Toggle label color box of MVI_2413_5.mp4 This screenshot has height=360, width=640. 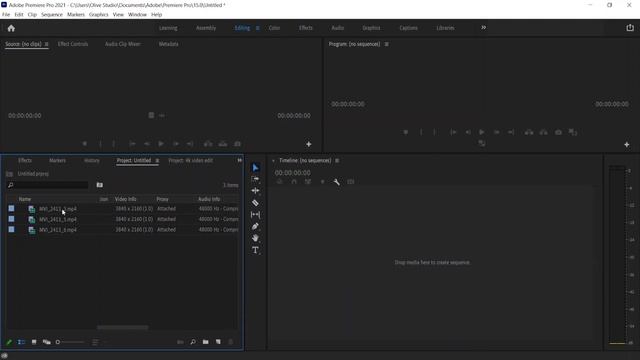coord(11,219)
